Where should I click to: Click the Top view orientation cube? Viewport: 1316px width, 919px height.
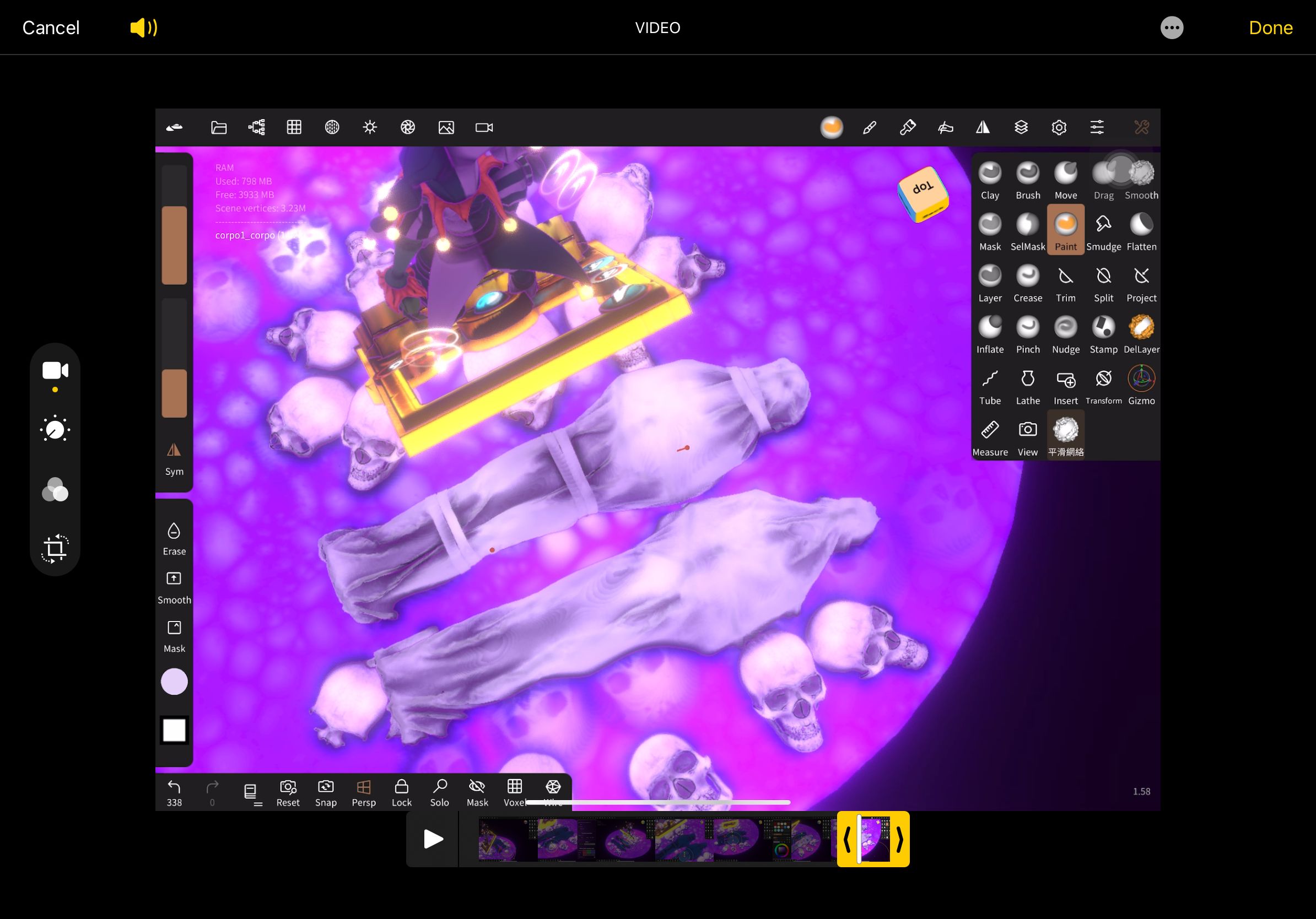pos(923,194)
